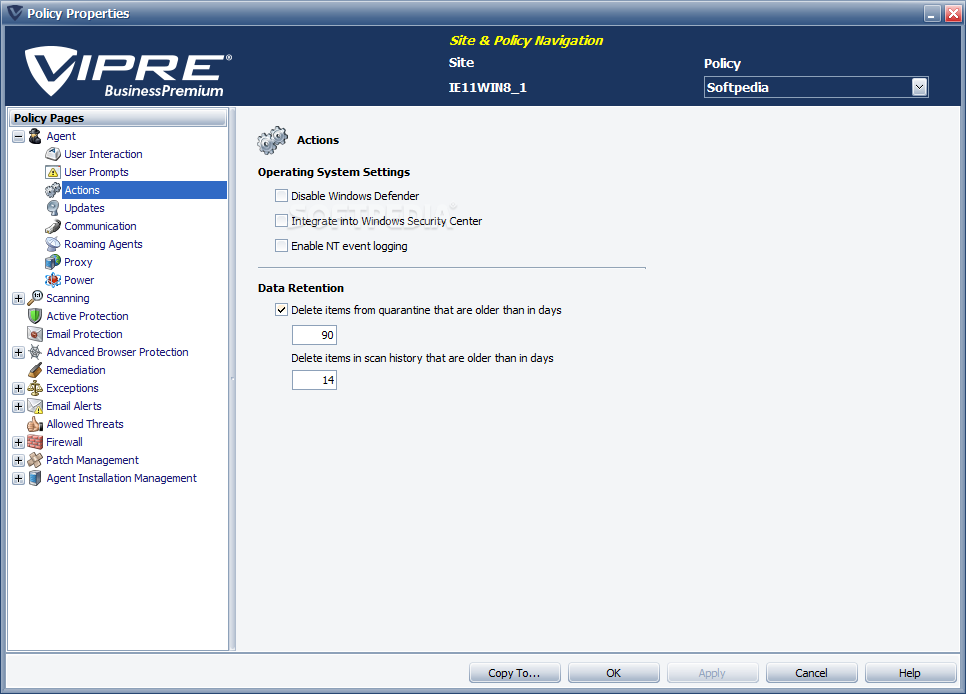Click the Policy Pages panel header
The width and height of the screenshot is (966, 694).
coord(118,118)
